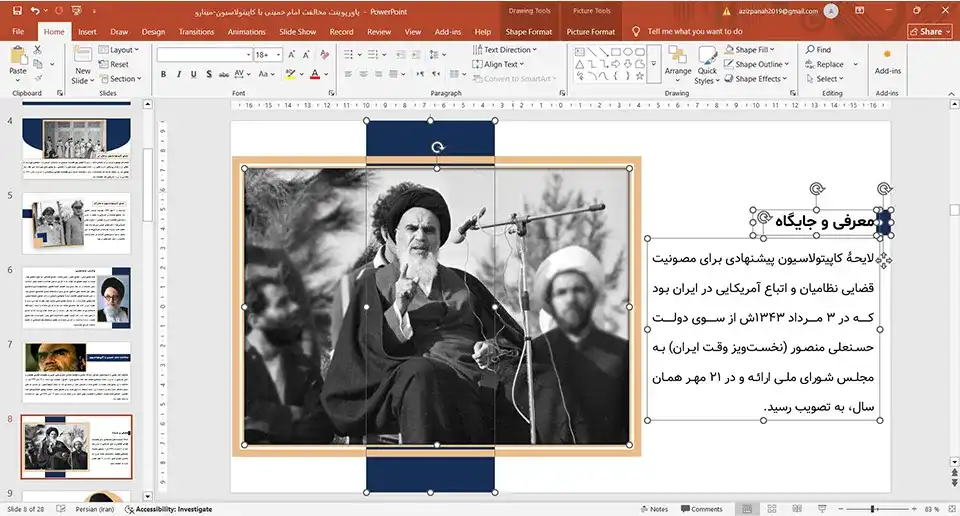The width and height of the screenshot is (960, 516).
Task: Toggle Align Right paragraph
Action: point(378,74)
